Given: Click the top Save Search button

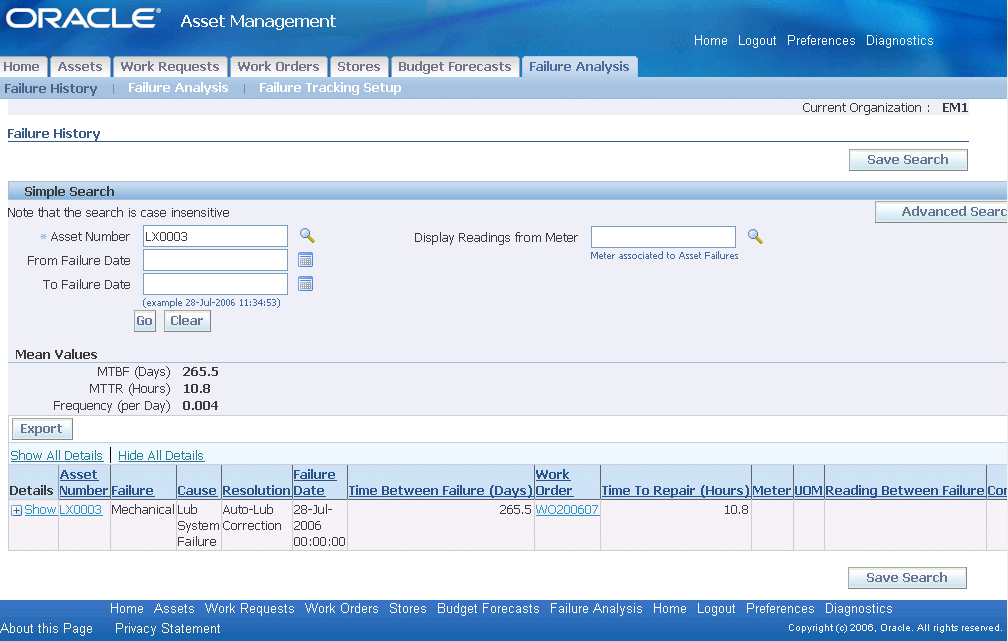Looking at the screenshot, I should click(x=908, y=159).
